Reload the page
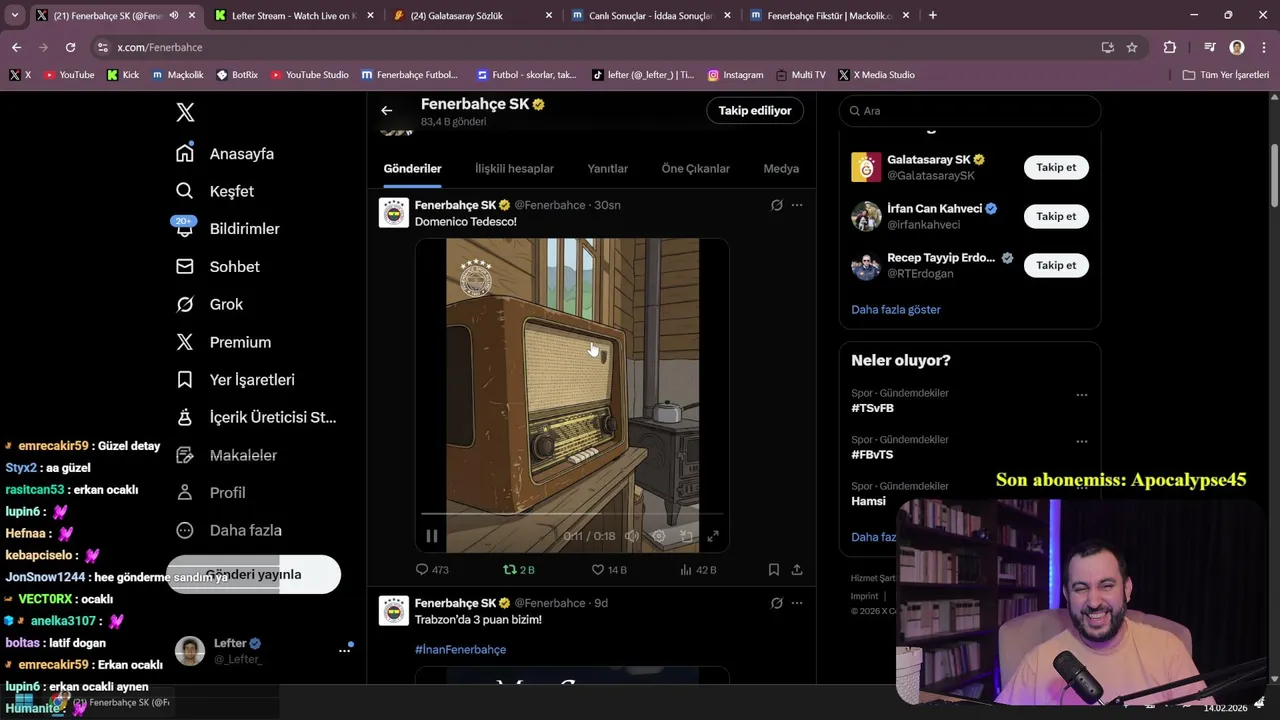Image resolution: width=1280 pixels, height=720 pixels. point(70,47)
